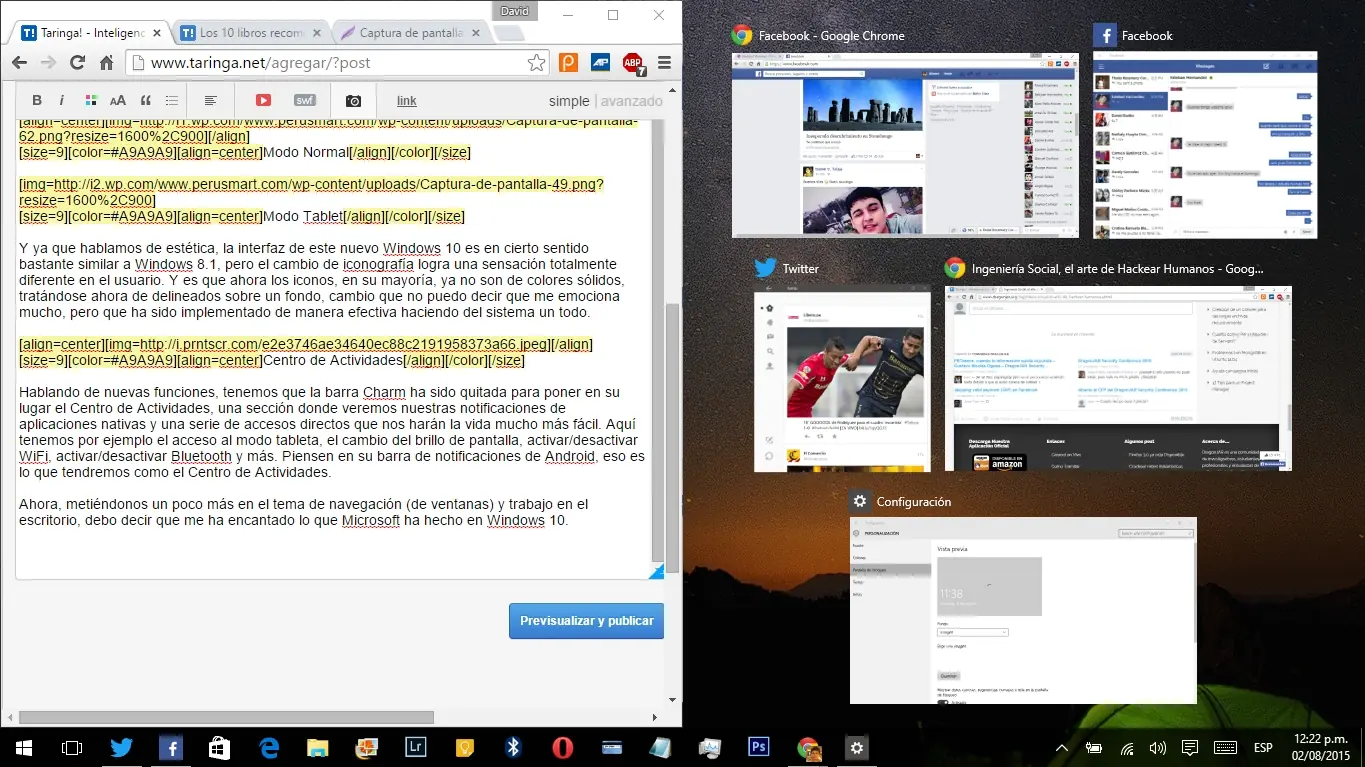This screenshot has width=1365, height=767.
Task: Insert a bulleted list in the editor
Action: [x=172, y=100]
